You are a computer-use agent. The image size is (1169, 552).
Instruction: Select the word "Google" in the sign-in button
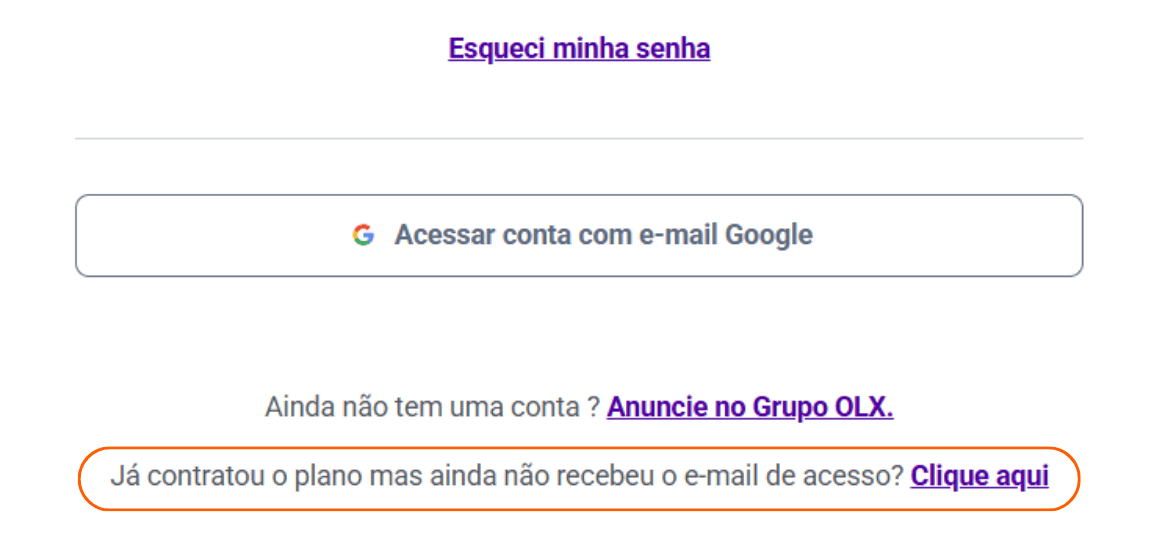pyautogui.click(x=768, y=235)
